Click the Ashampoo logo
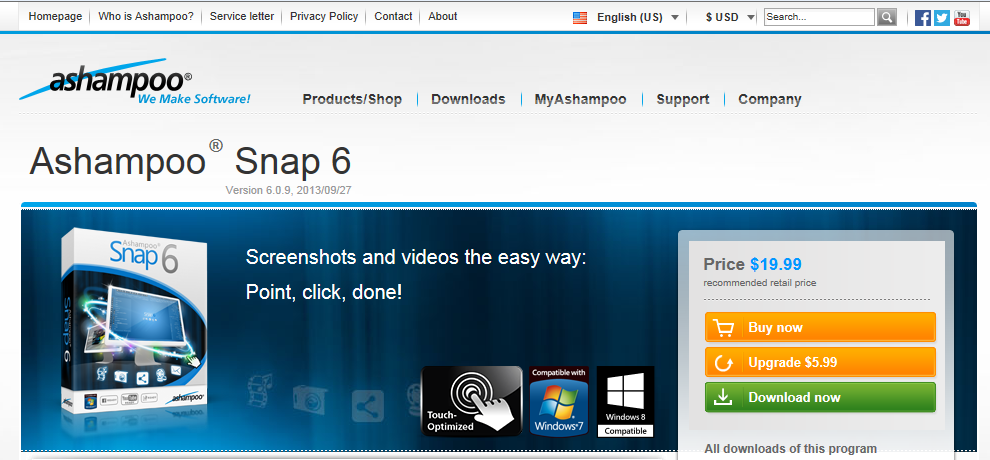Viewport: 990px width, 460px height. click(x=135, y=82)
